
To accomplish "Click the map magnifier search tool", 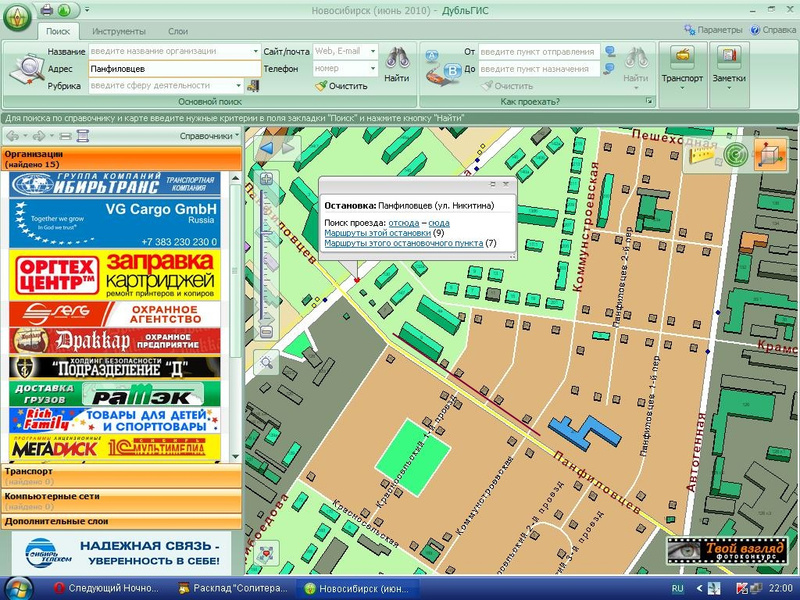I will tap(266, 362).
